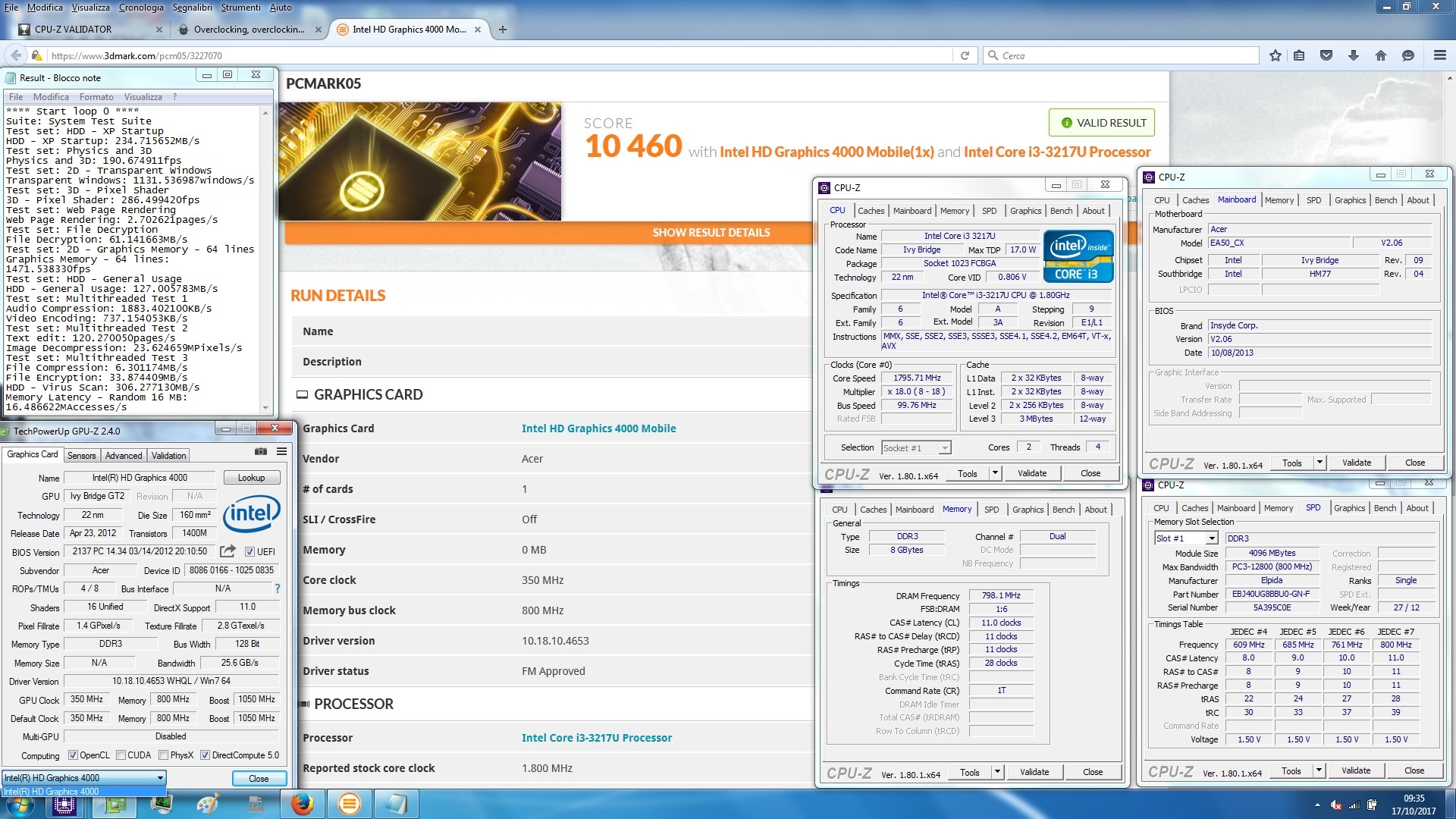This screenshot has width=1456, height=819.
Task: Close the Intel HD Graphics 4000 browser tab
Action: 478,30
